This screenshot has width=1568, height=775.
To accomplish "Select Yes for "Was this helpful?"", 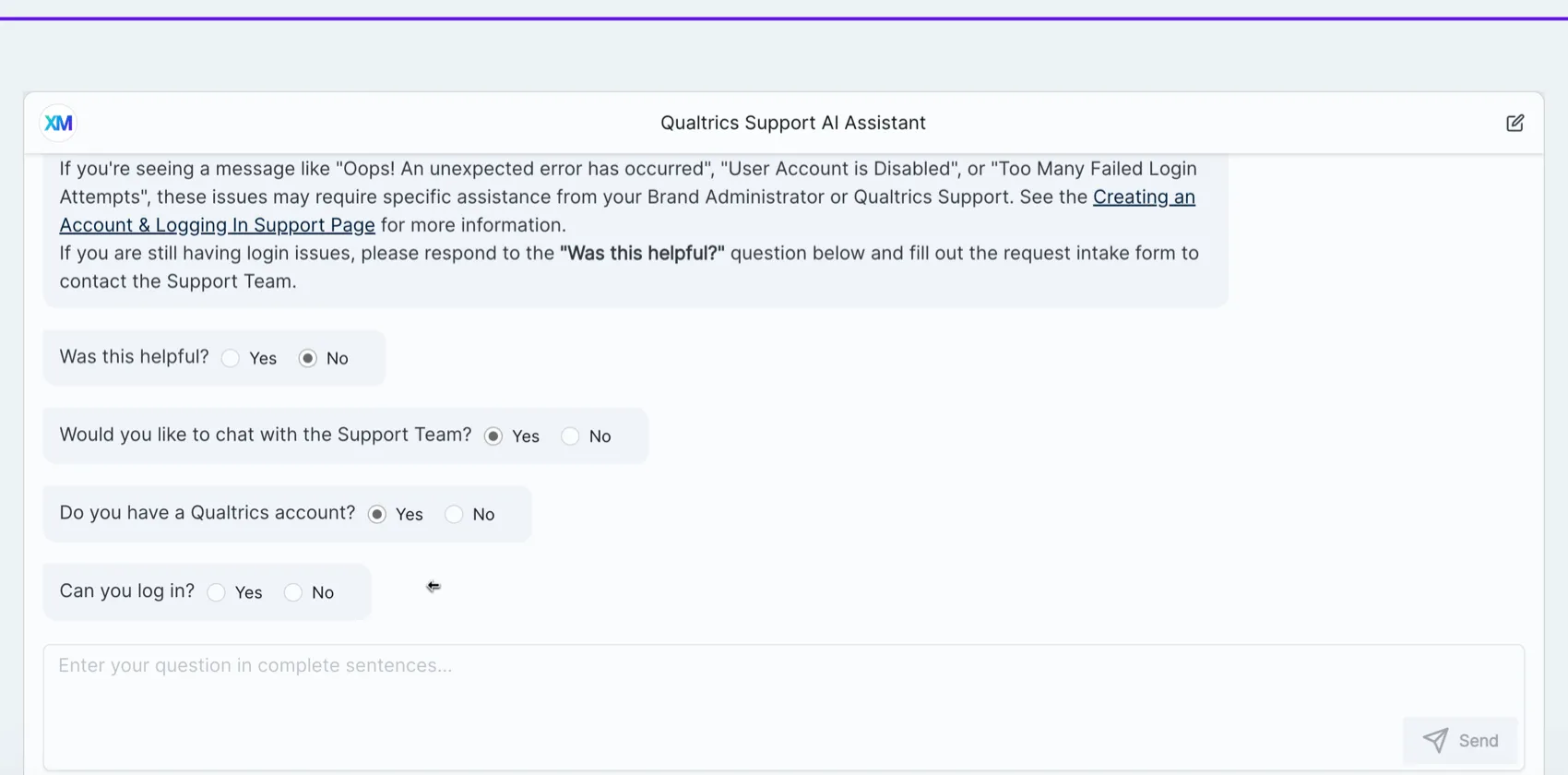I will tap(230, 358).
